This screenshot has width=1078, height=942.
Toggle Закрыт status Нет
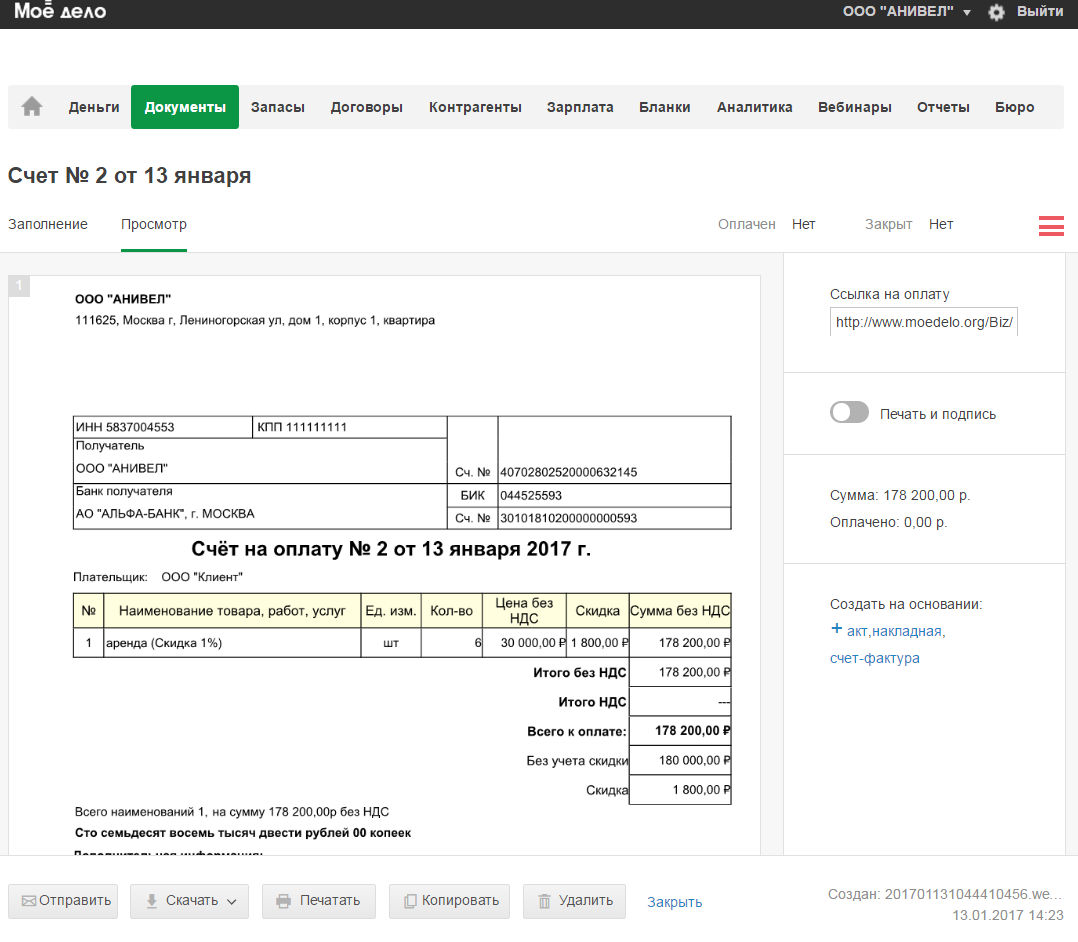click(940, 224)
